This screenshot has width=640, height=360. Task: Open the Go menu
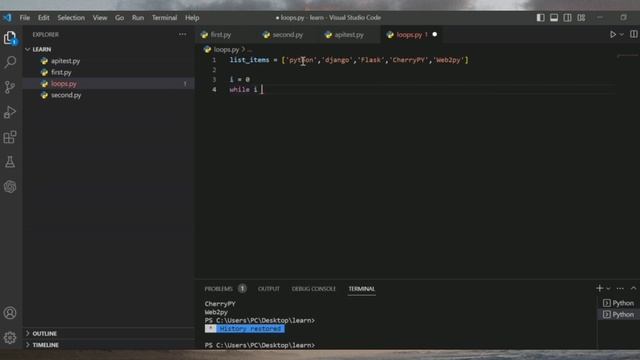click(x=119, y=18)
